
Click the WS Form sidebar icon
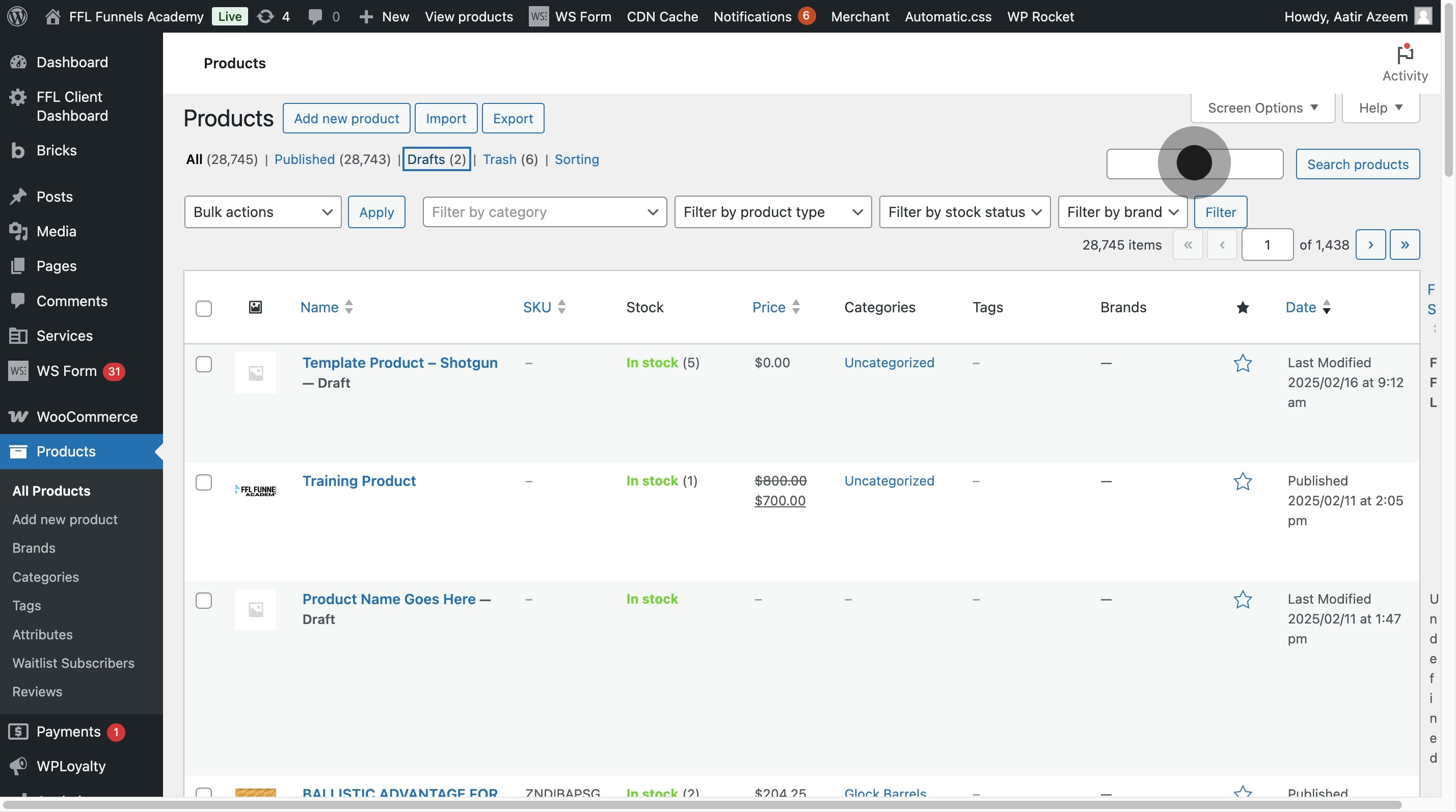[x=18, y=371]
